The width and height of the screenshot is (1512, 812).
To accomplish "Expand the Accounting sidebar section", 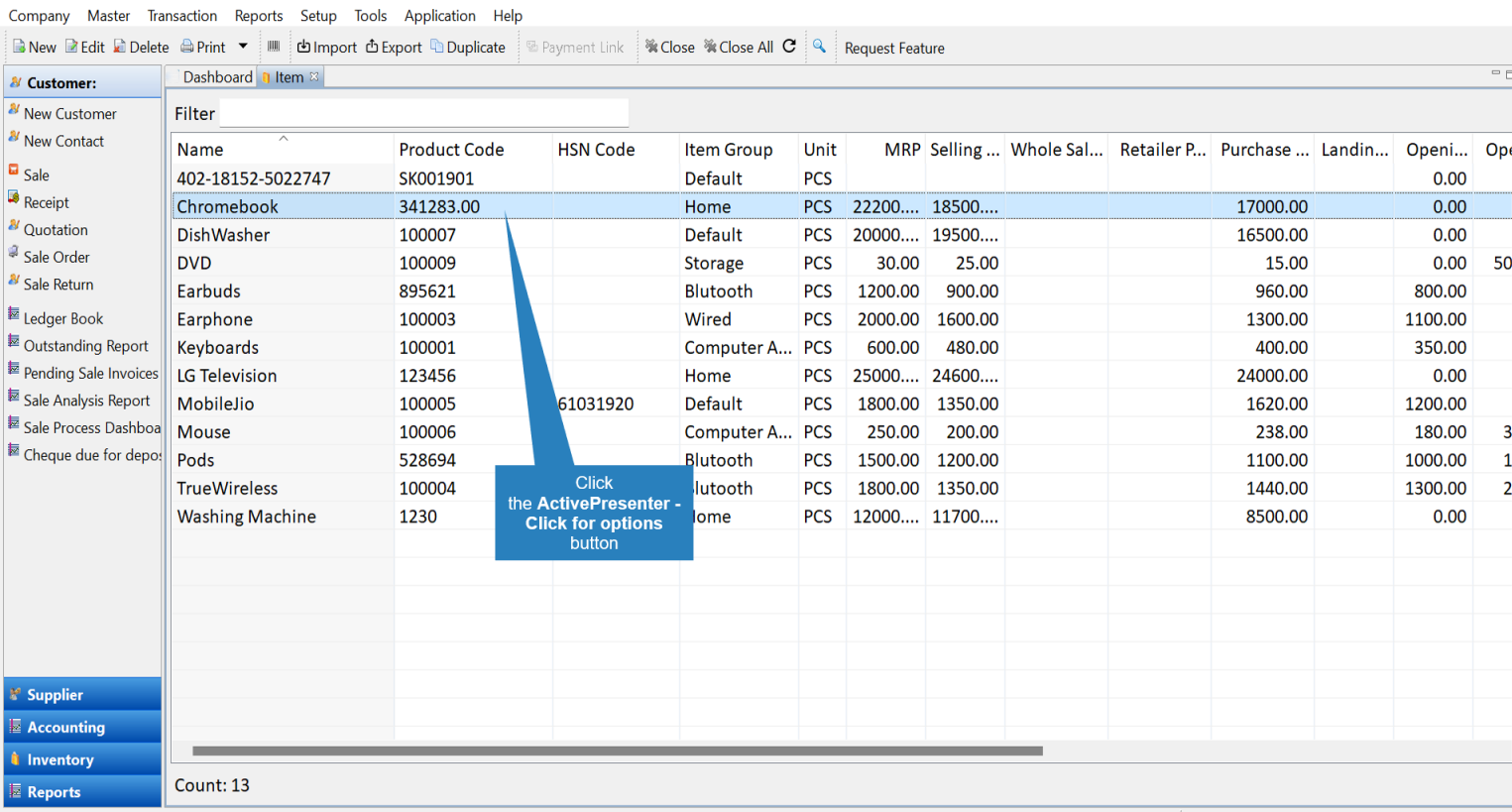I will point(82,727).
